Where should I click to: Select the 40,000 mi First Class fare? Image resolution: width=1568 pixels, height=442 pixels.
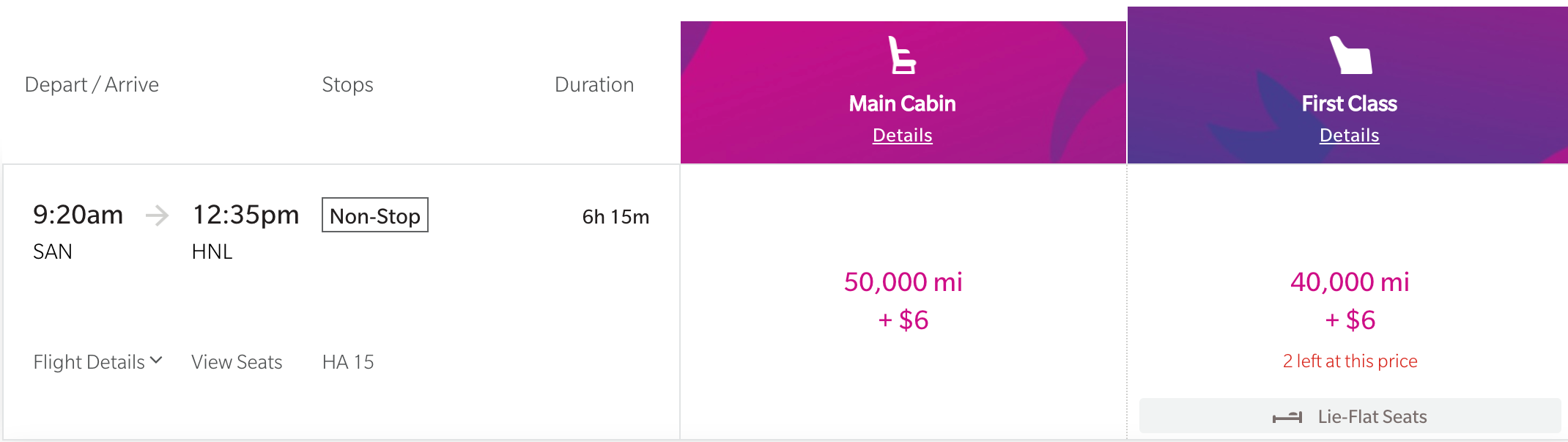click(1350, 301)
